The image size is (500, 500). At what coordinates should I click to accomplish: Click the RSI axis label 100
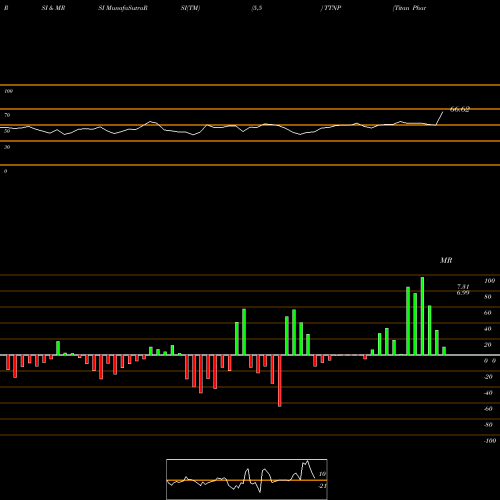click(8, 91)
